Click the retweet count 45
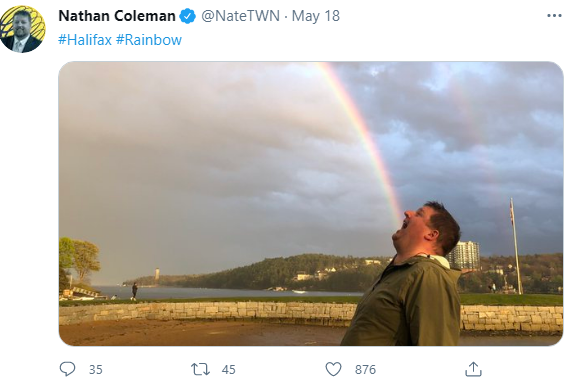This screenshot has width=573, height=385. pos(228,369)
